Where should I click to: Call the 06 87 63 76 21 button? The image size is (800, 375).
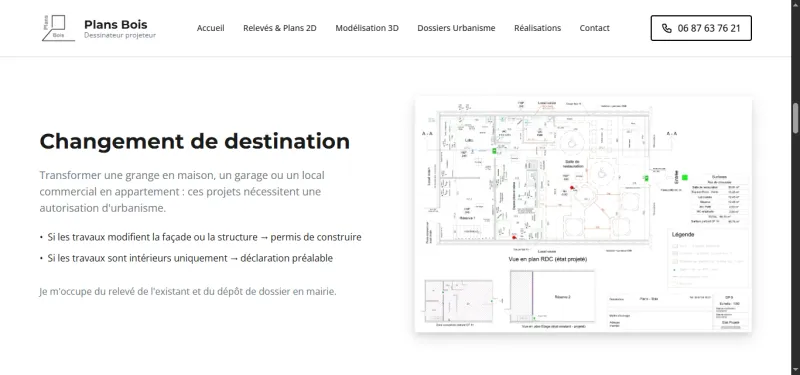tap(701, 28)
